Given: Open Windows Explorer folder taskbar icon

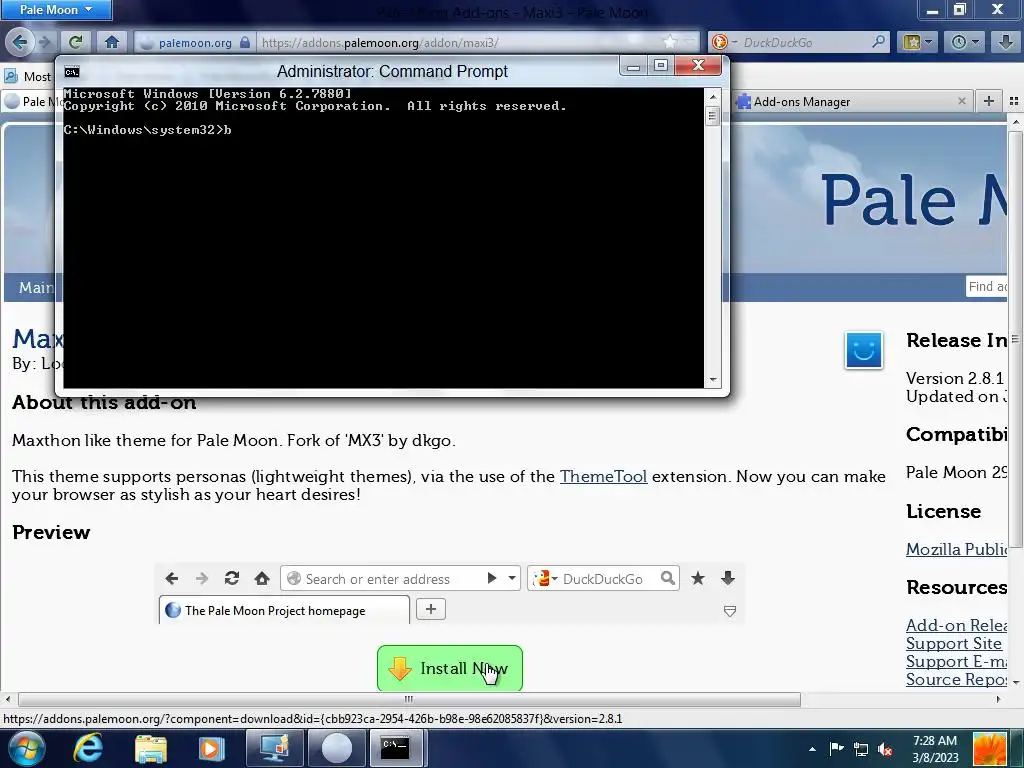Looking at the screenshot, I should pos(151,748).
